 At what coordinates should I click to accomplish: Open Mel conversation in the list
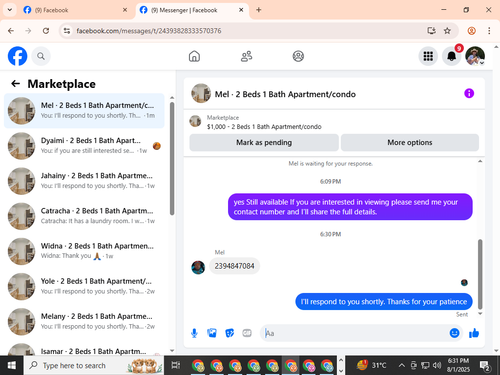[84, 111]
